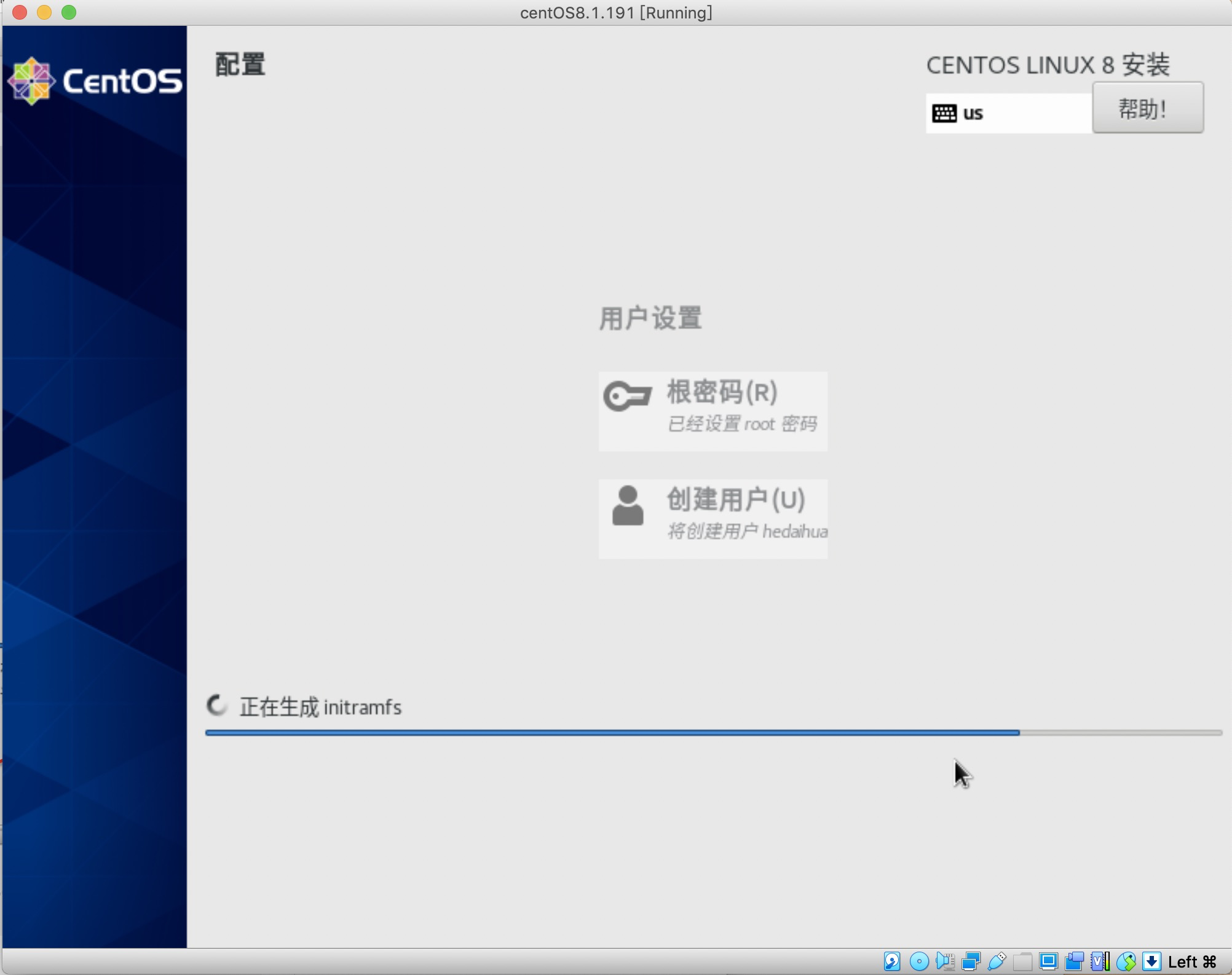Screen dimensions: 1232x975
Task: Click the keyboard capture arrow icon
Action: tap(1151, 961)
